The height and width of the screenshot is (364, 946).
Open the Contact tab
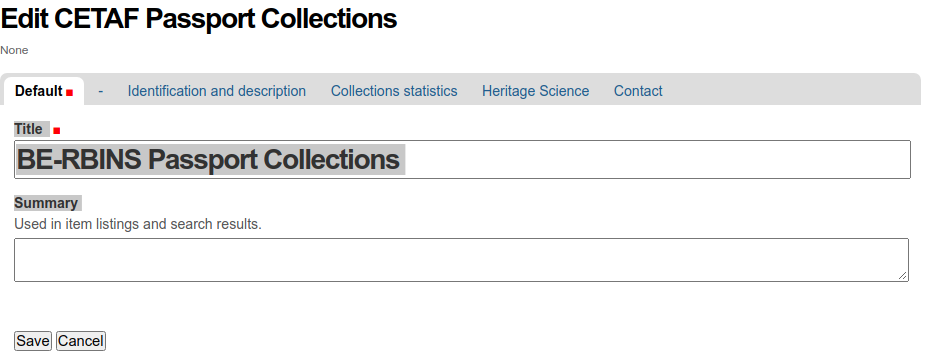tap(638, 91)
